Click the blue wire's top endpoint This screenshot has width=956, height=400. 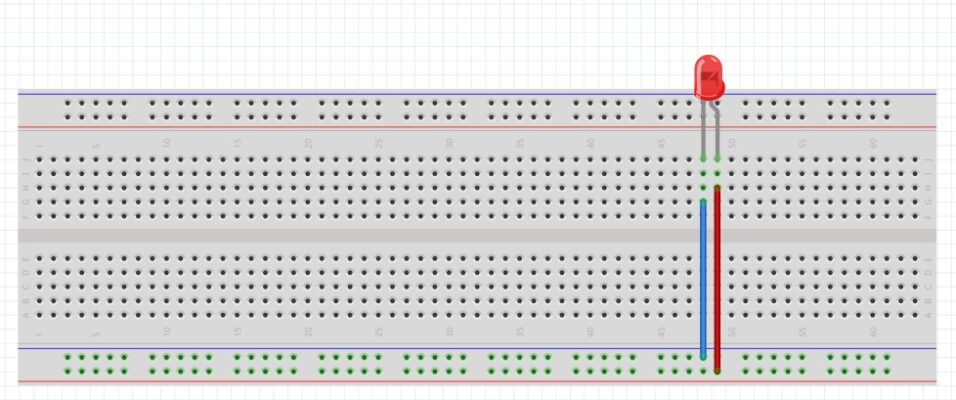pyautogui.click(x=703, y=202)
